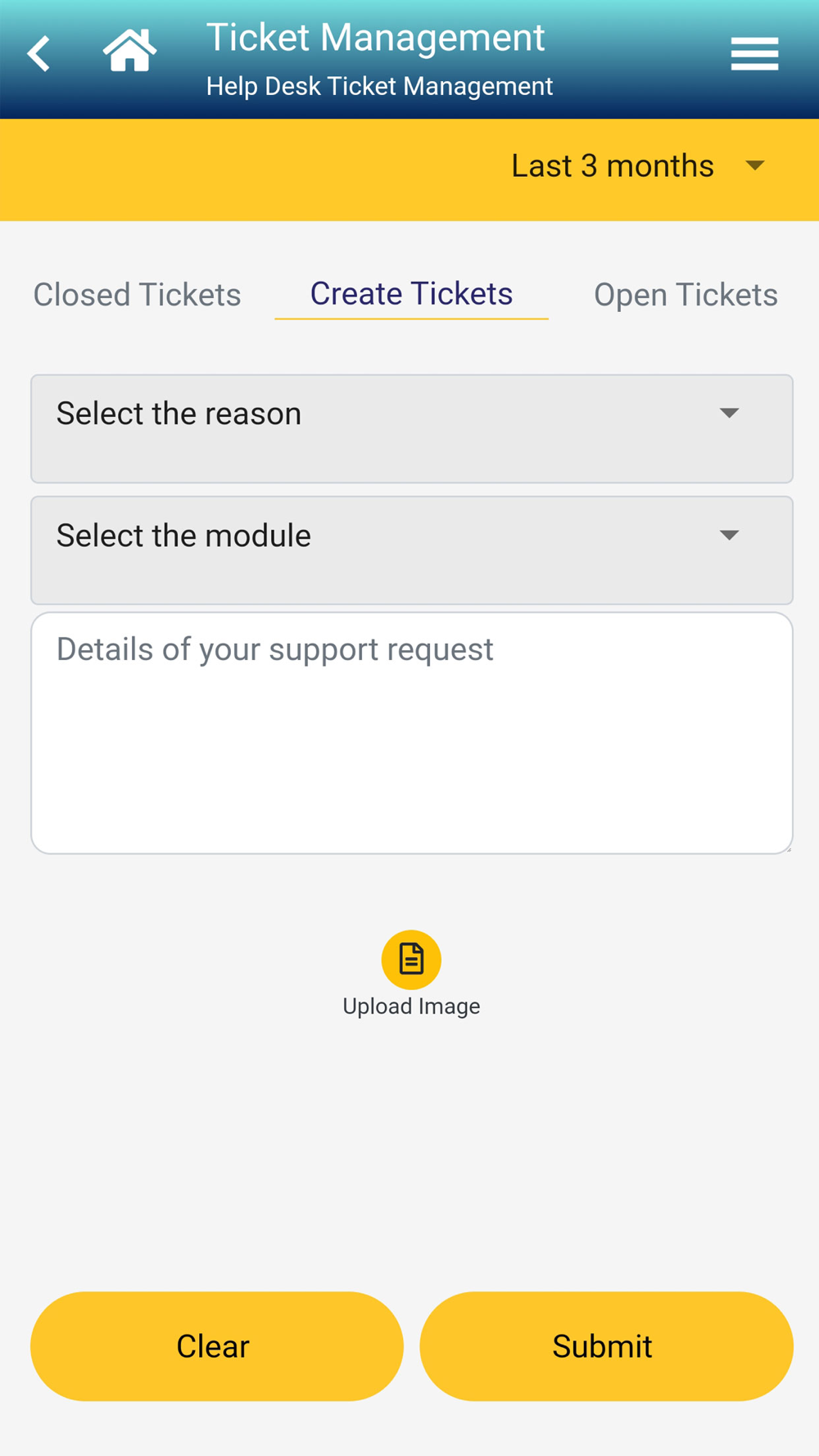819x1456 pixels.
Task: Click the Upload Image label
Action: [411, 1006]
